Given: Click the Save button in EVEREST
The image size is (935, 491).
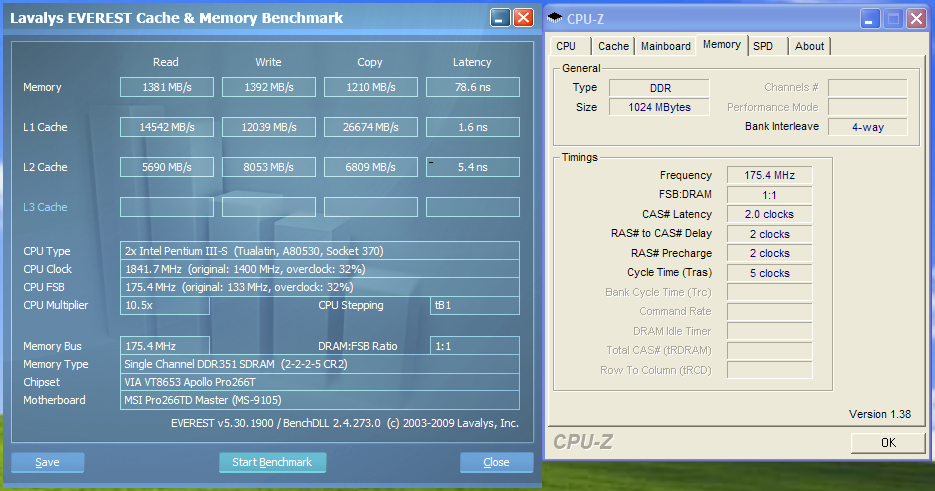Looking at the screenshot, I should tap(47, 462).
